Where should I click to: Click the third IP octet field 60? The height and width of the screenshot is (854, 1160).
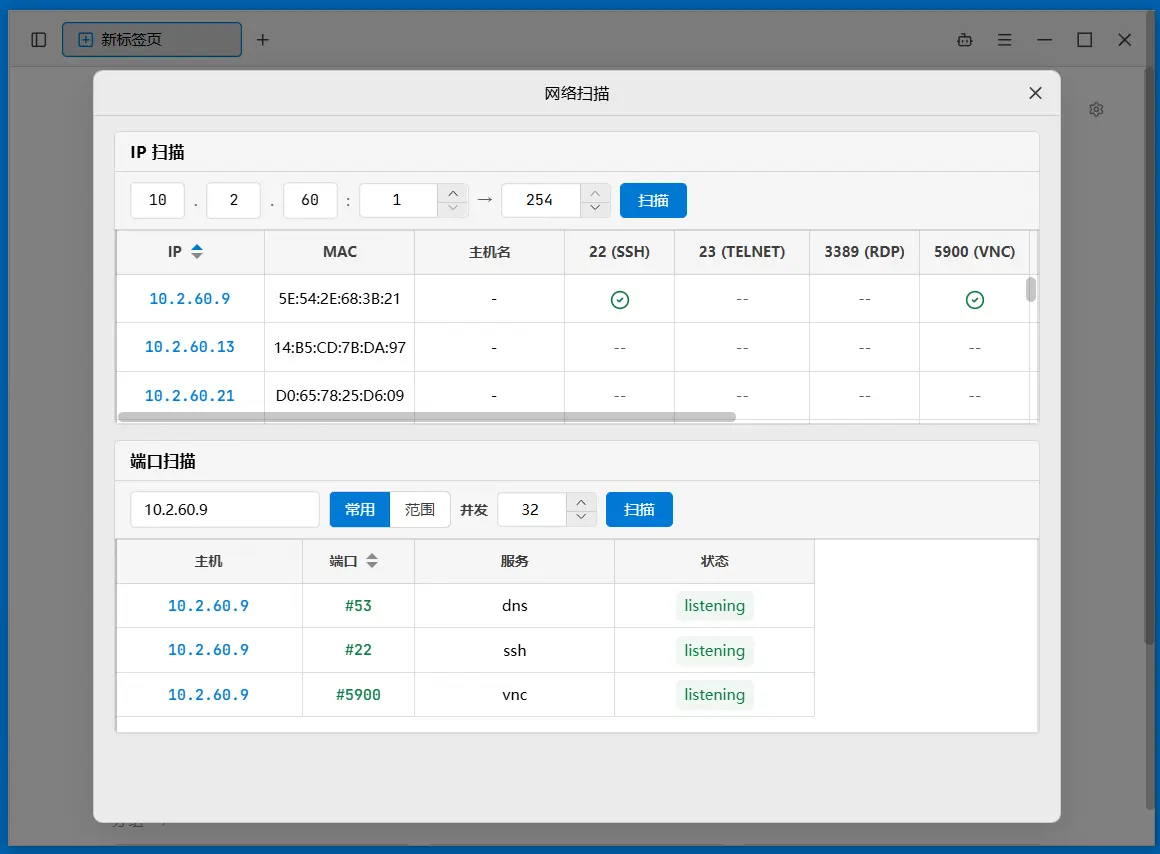point(310,201)
